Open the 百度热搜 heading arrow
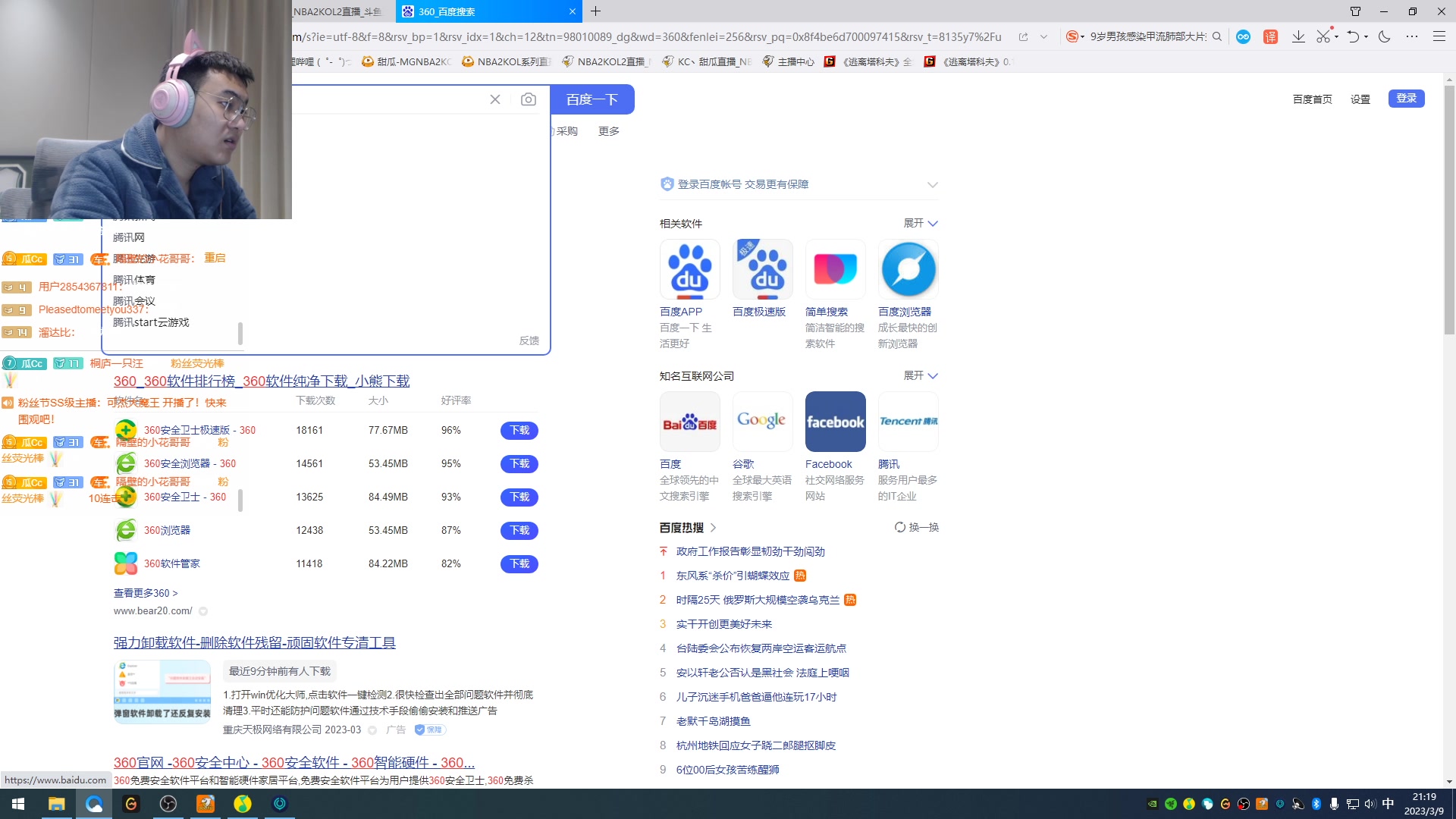The width and height of the screenshot is (1456, 819). [713, 527]
